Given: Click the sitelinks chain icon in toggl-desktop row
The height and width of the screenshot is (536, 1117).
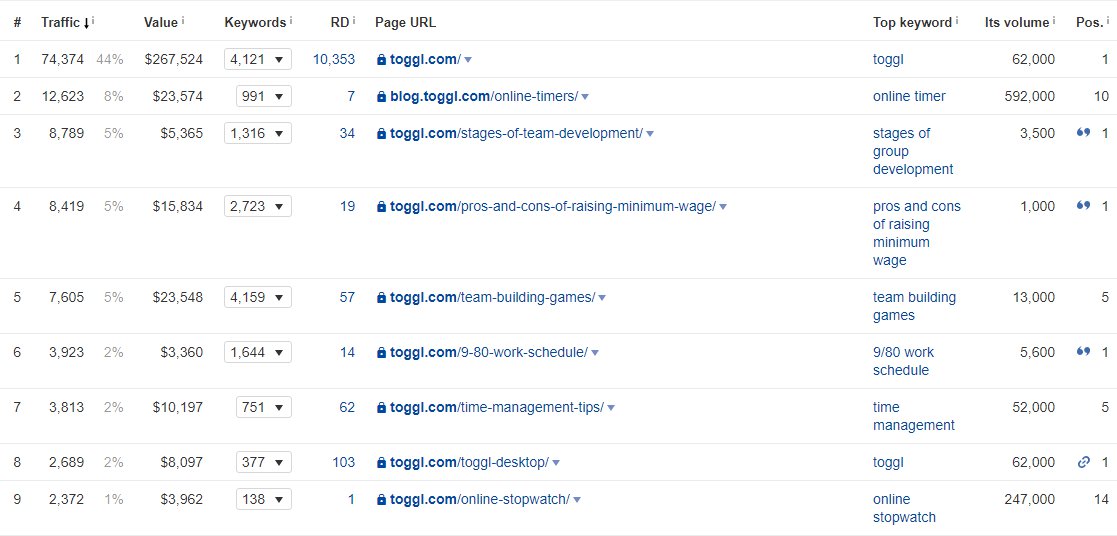Looking at the screenshot, I should point(1084,462).
